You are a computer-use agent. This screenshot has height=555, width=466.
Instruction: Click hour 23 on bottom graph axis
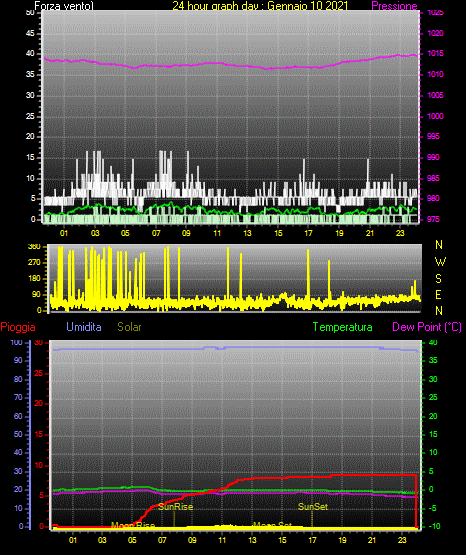402,540
